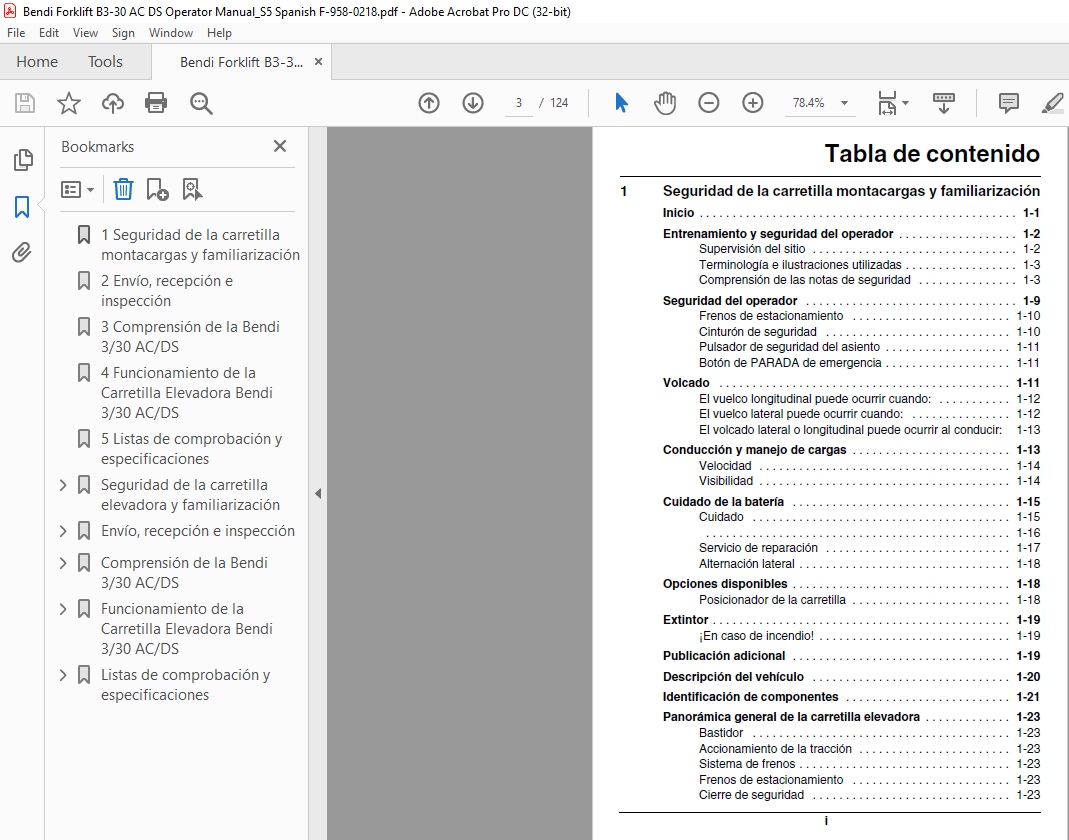Image resolution: width=1069 pixels, height=840 pixels.
Task: Choose the selection arrow tool
Action: (x=621, y=103)
